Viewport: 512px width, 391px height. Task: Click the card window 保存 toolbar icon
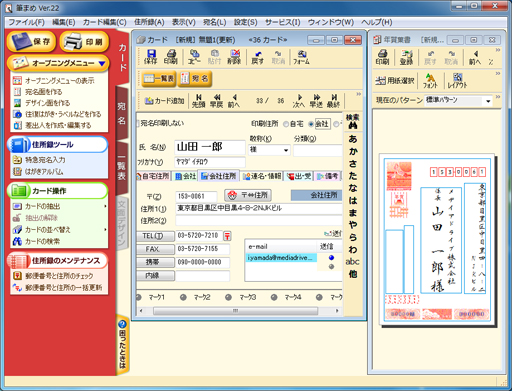150,57
